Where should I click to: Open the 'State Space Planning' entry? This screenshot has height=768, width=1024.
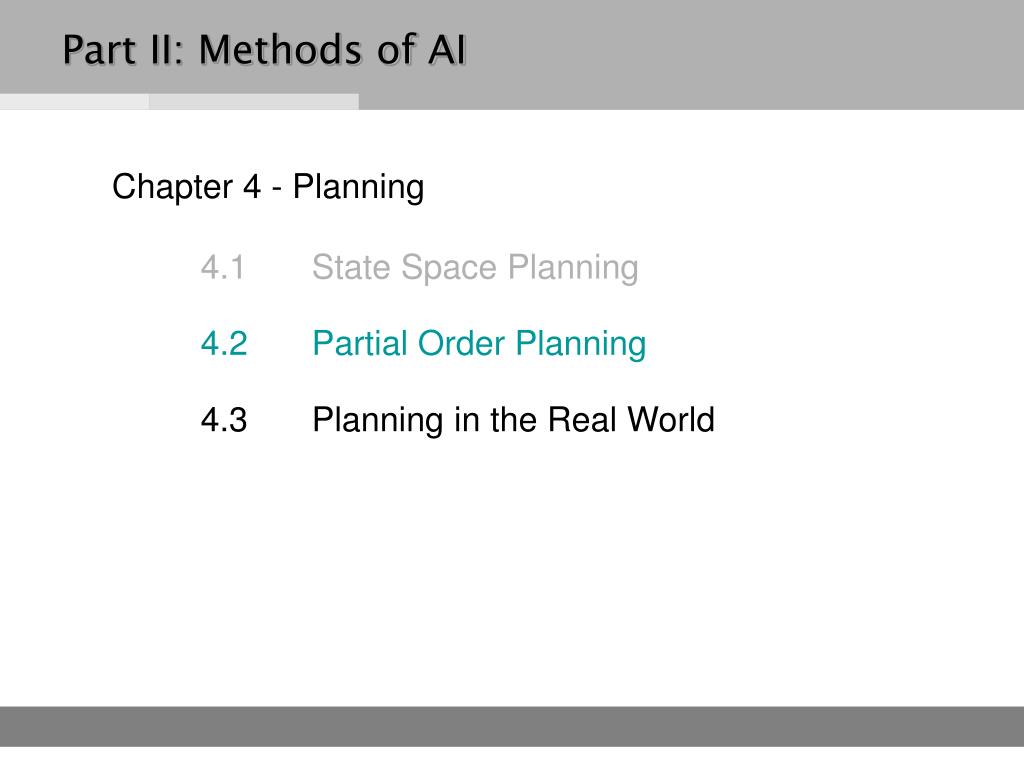(475, 268)
